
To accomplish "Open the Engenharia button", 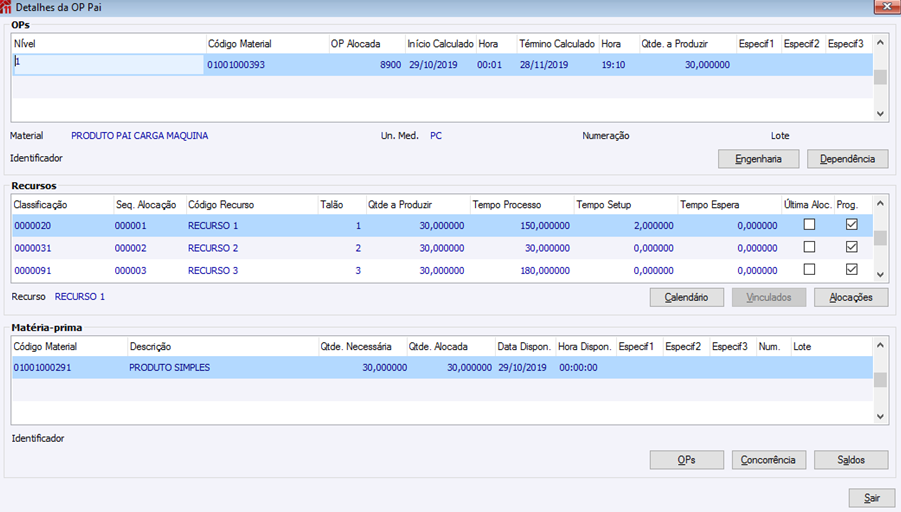I will (x=758, y=159).
